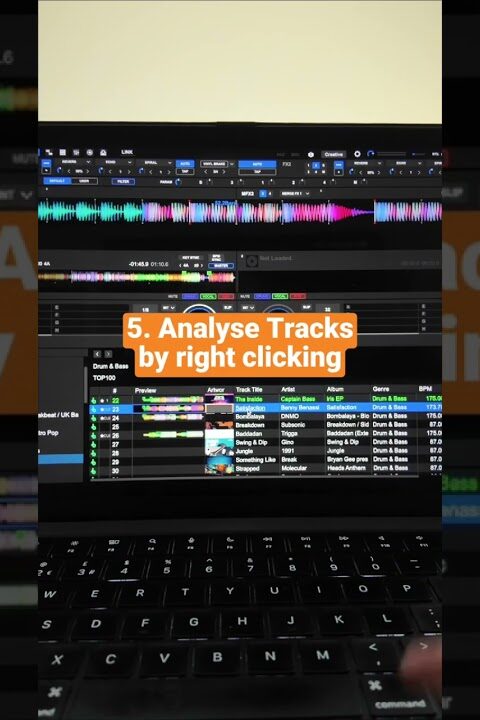Screen dimensions: 480x720
Task: Enable the MASTER sync button
Action: point(221,266)
